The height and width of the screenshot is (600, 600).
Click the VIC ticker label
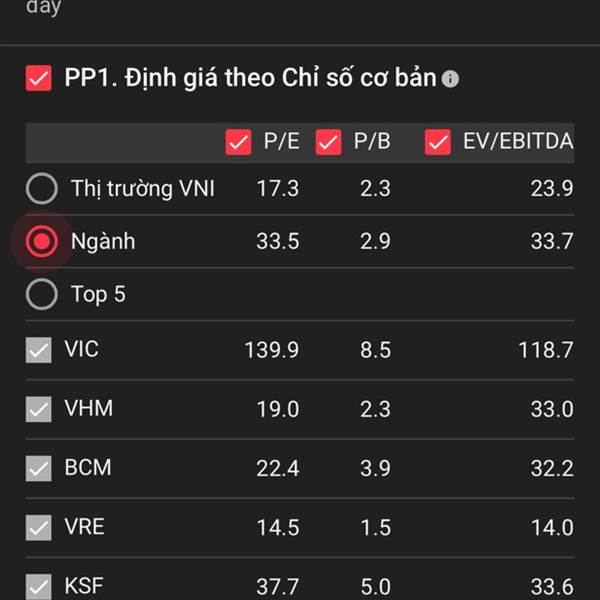82,349
